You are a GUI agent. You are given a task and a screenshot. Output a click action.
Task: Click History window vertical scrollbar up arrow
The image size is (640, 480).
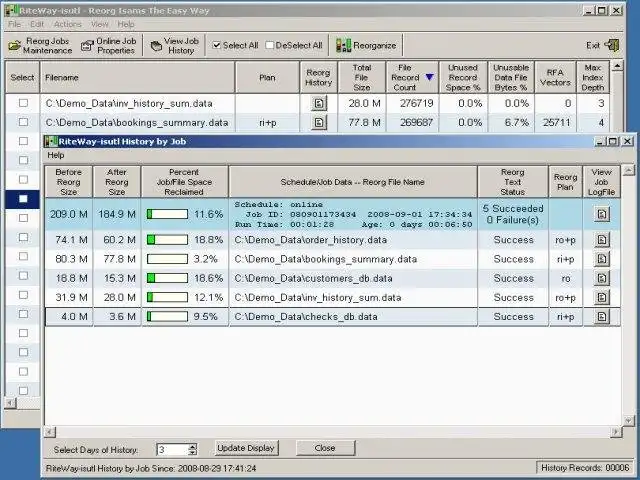point(629,171)
